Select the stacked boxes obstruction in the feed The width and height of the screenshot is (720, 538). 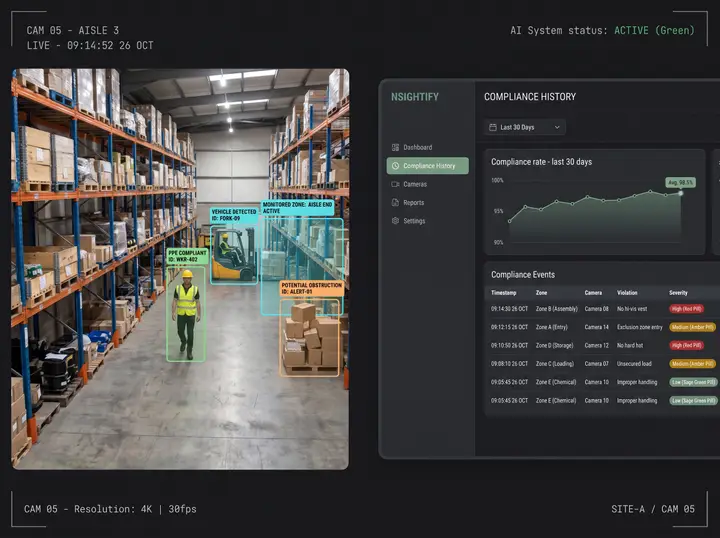pos(309,337)
